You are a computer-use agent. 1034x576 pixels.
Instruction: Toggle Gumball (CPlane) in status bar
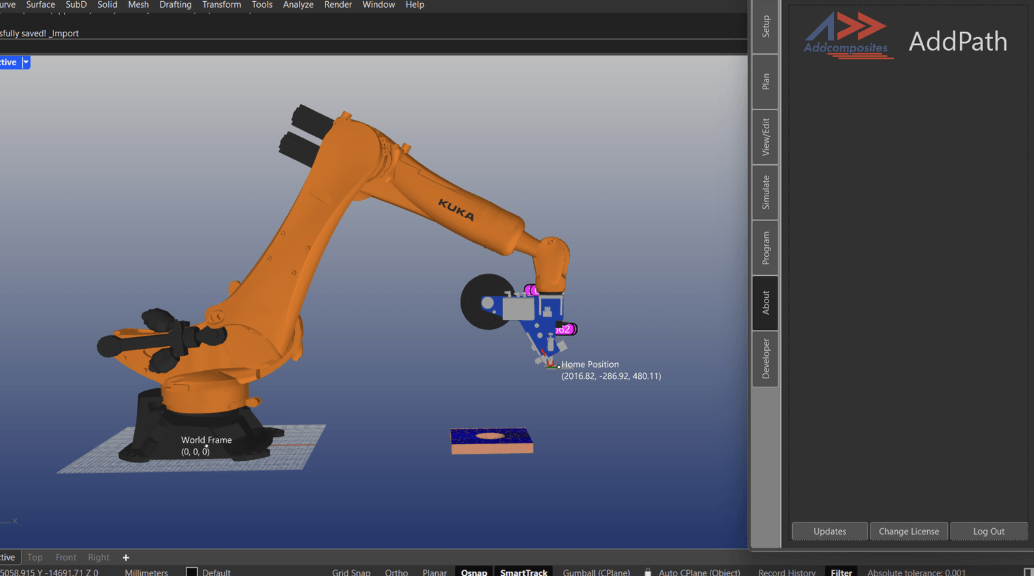click(x=596, y=572)
